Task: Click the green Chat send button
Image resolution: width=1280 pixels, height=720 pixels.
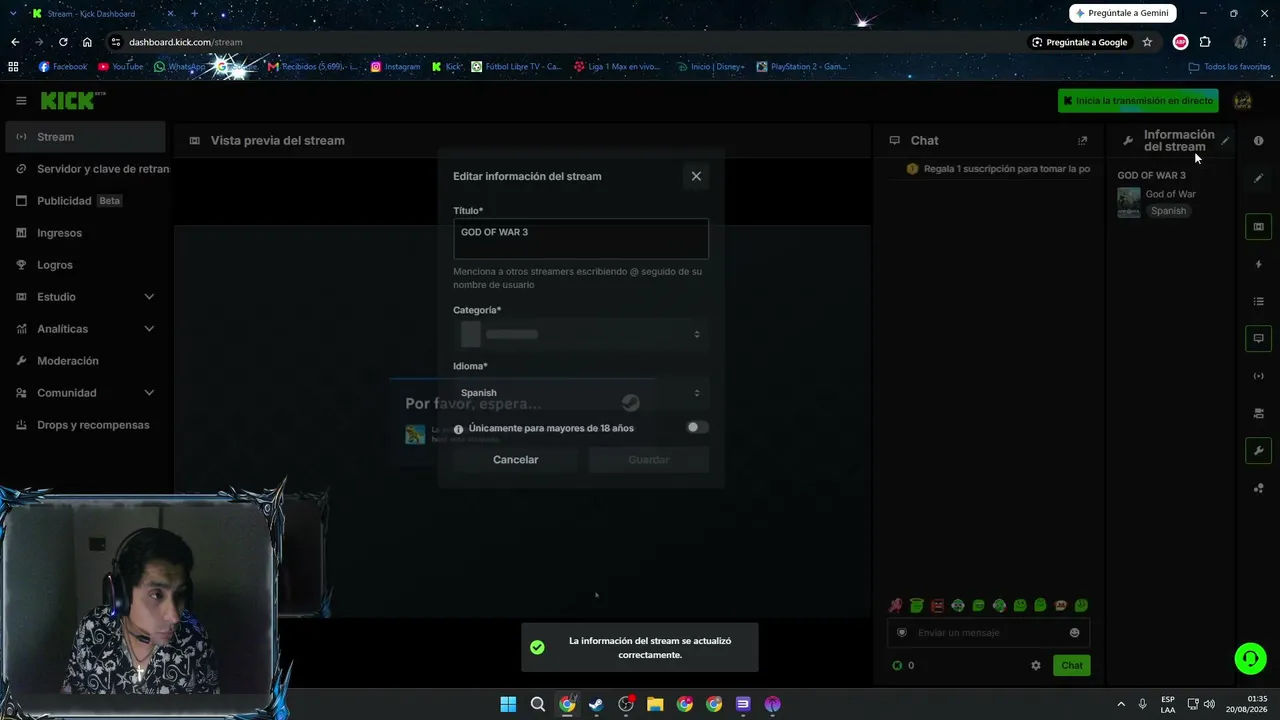Action: [1072, 665]
